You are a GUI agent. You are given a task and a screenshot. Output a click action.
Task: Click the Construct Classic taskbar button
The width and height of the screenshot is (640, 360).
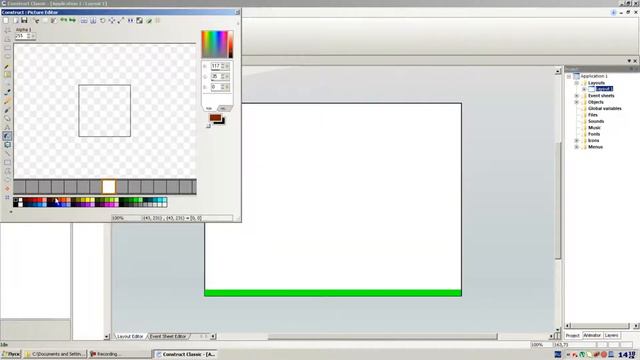click(185, 354)
